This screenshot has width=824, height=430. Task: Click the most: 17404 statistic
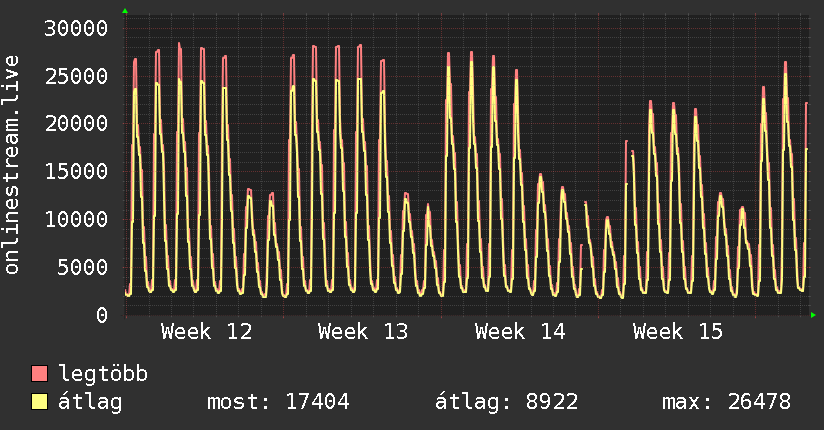click(279, 402)
